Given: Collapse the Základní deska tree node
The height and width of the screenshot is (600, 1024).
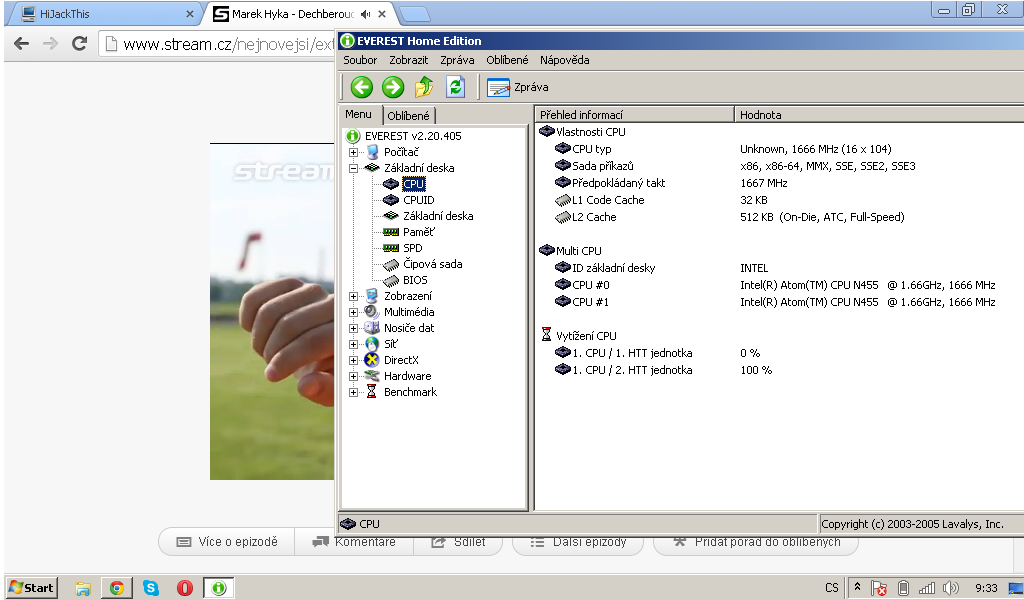Looking at the screenshot, I should pos(353,168).
